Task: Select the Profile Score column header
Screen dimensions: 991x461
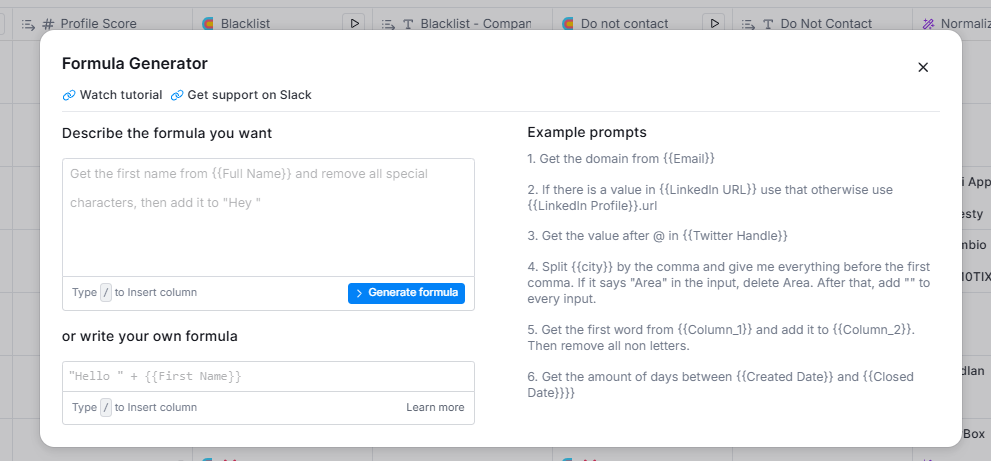Action: click(98, 23)
